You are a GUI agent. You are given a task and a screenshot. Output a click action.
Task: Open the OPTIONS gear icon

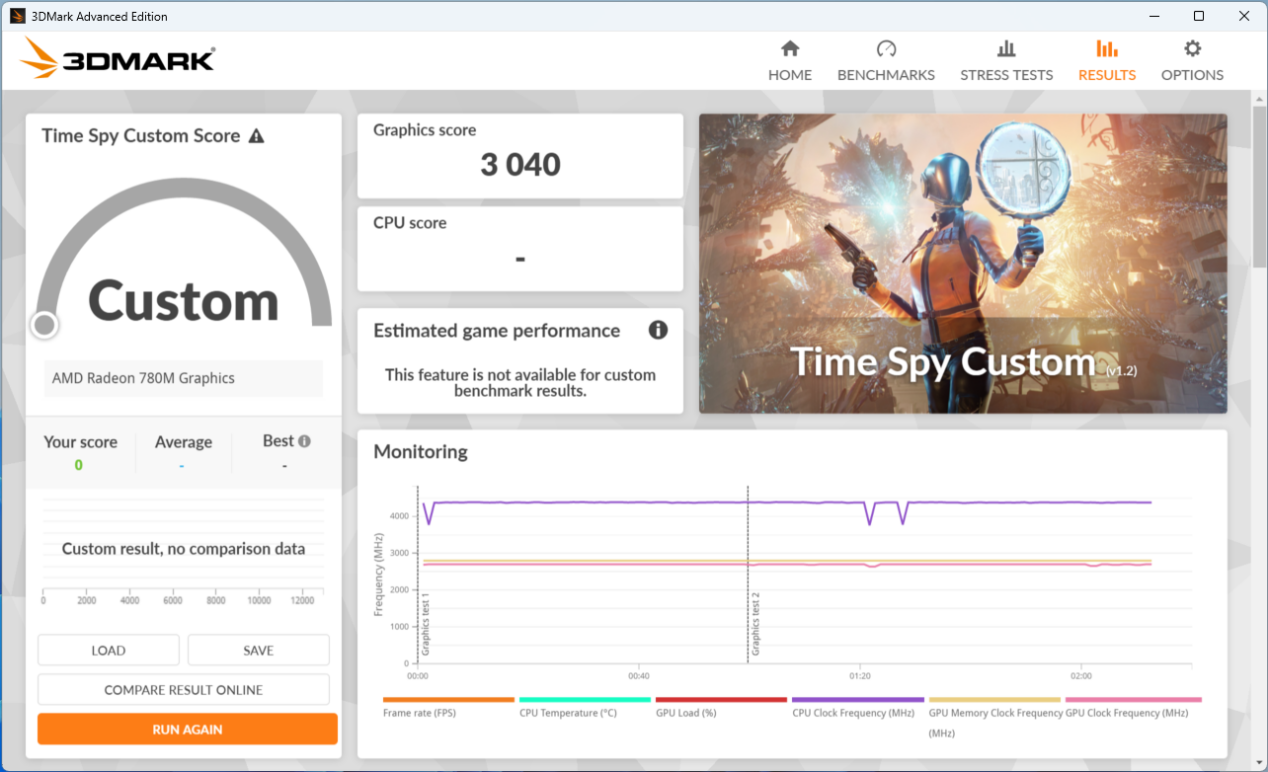click(1191, 48)
